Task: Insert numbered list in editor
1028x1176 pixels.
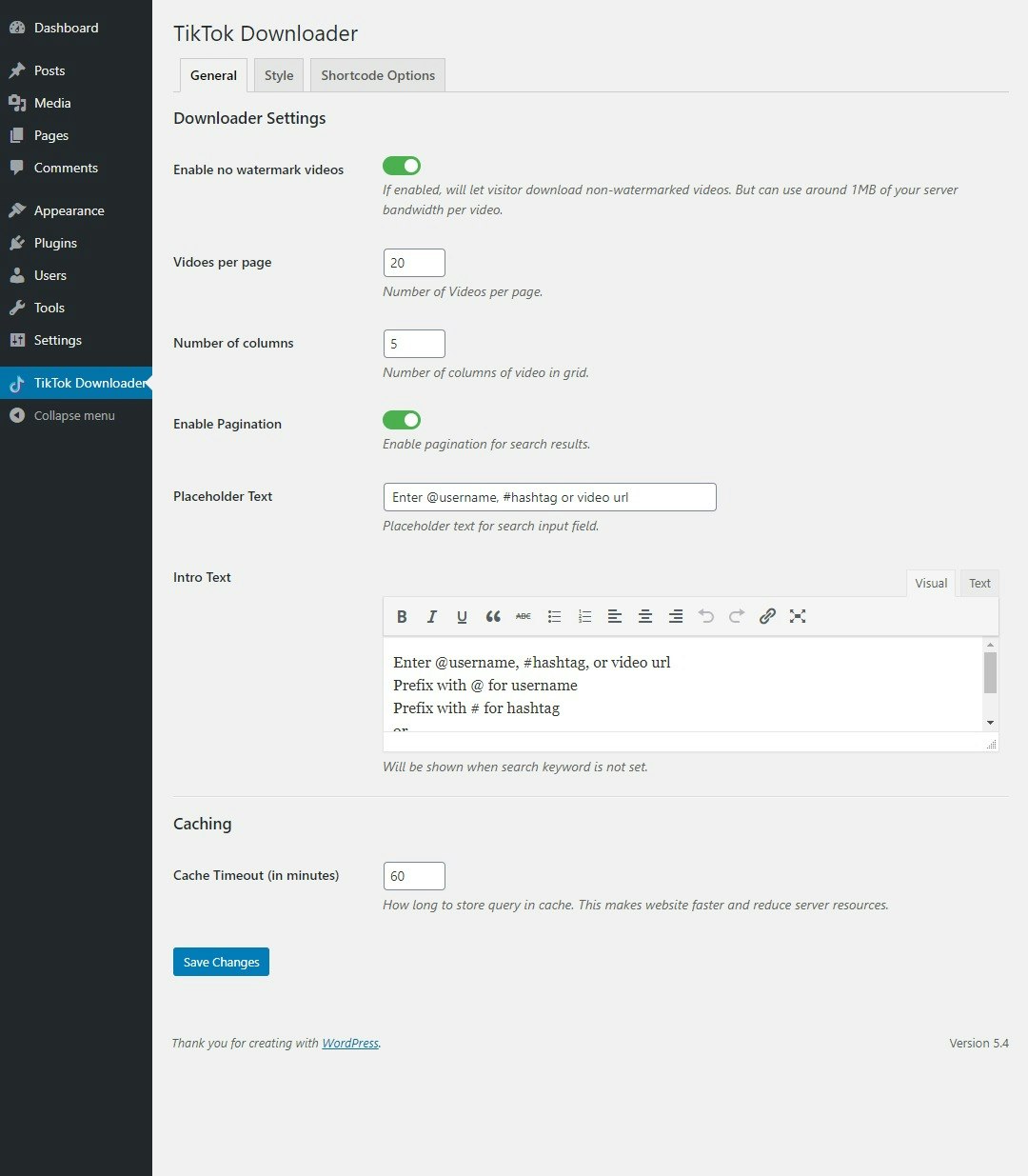Action: click(x=584, y=616)
